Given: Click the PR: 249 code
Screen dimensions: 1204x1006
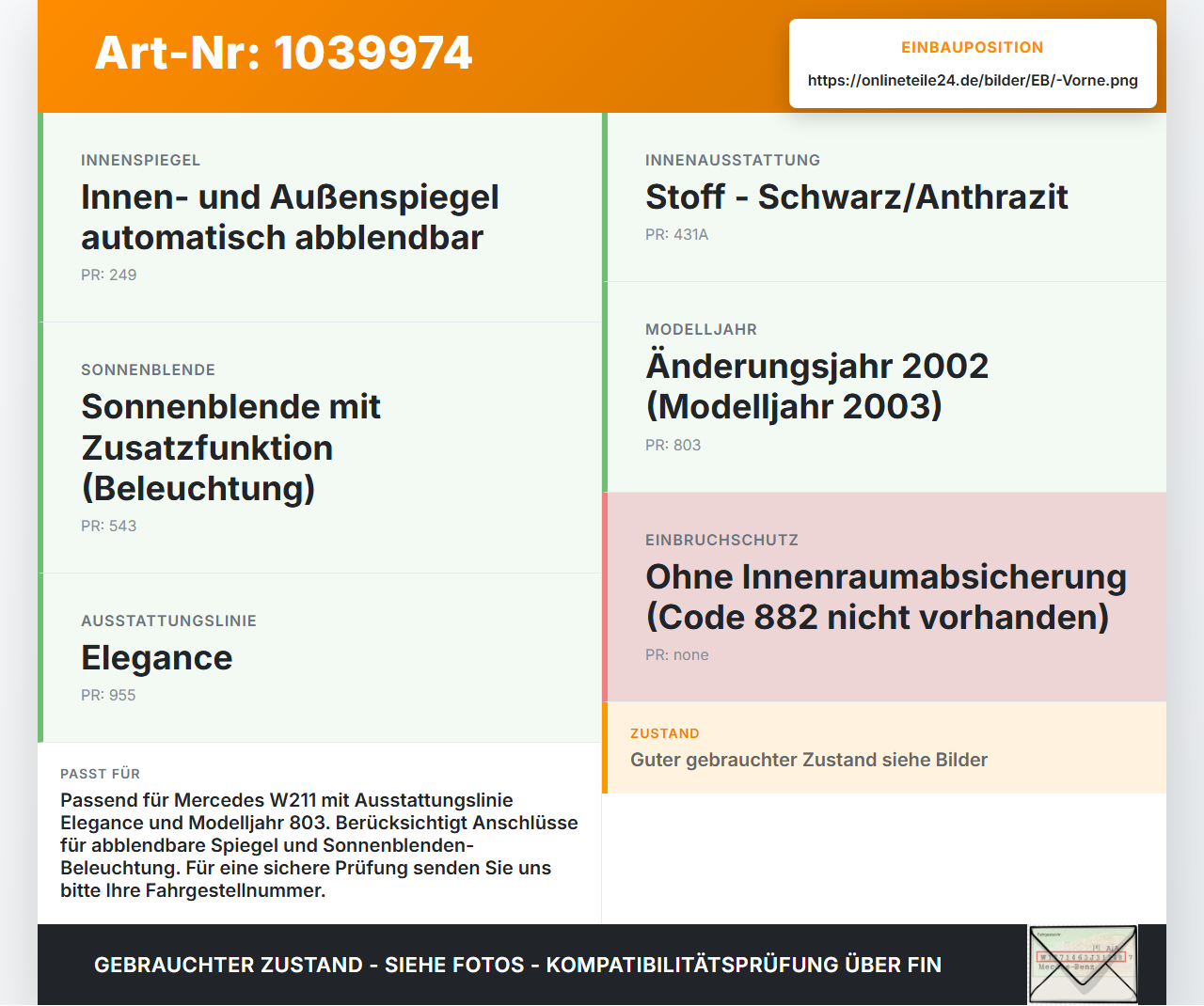Looking at the screenshot, I should pyautogui.click(x=109, y=275).
